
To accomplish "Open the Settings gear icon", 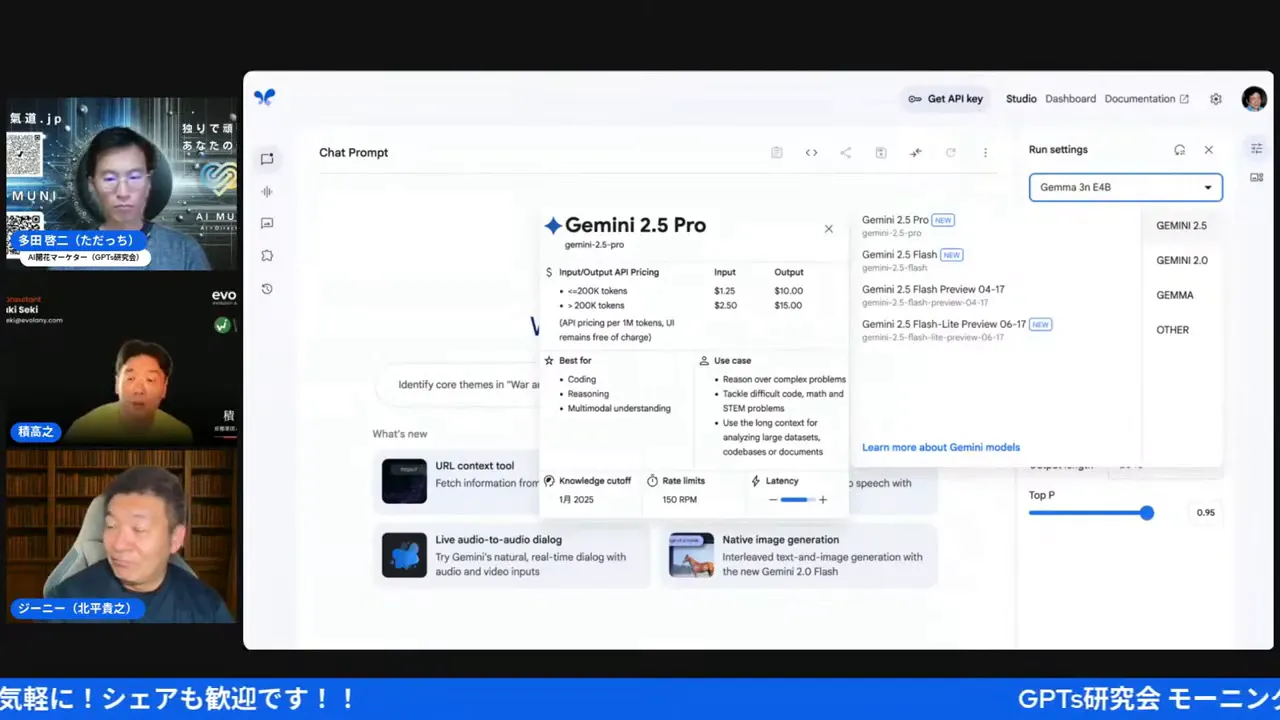I will click(x=1216, y=99).
